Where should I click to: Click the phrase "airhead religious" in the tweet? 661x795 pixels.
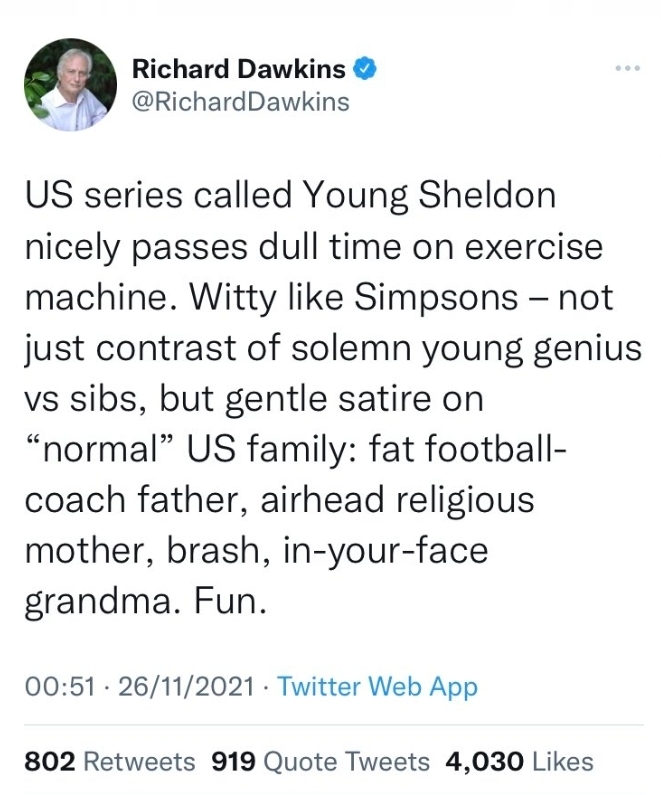(x=397, y=500)
